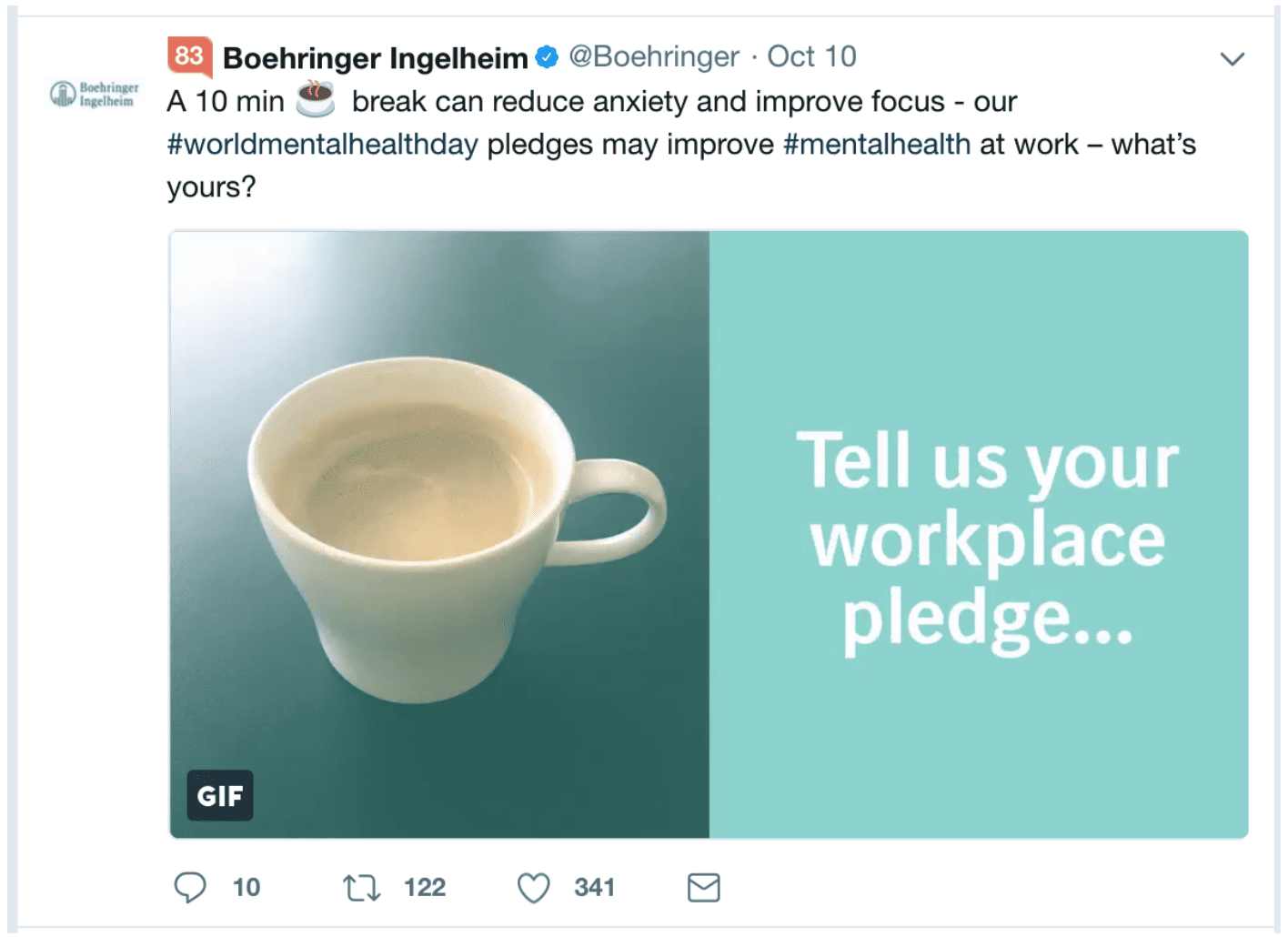Expand the tweet options chevron menu
This screenshot has height=937, width=1288.
coord(1232,59)
